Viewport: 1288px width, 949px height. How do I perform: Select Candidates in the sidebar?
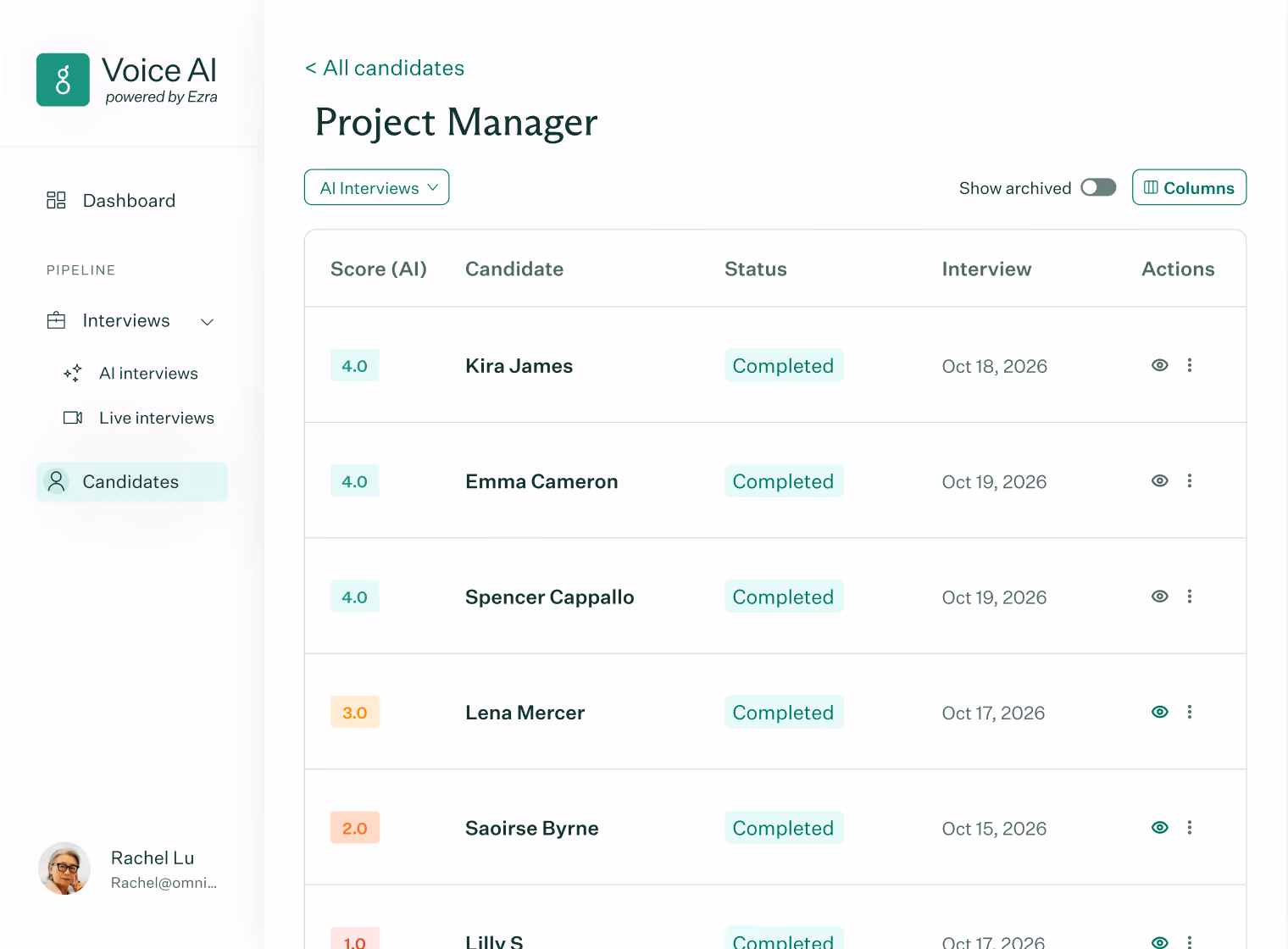(x=132, y=481)
